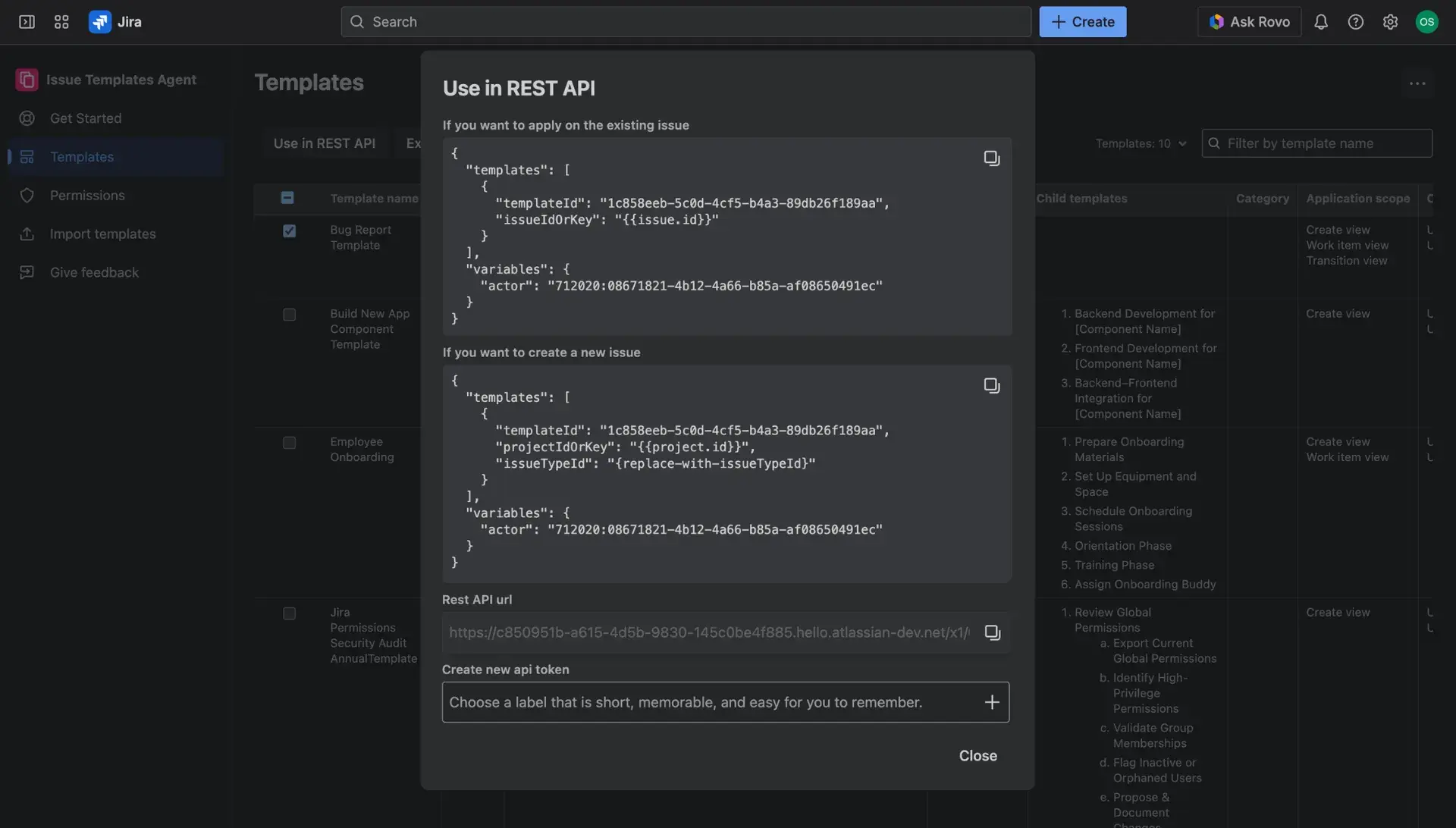The height and width of the screenshot is (828, 1456).
Task: Click the Jira logo
Action: (99, 21)
